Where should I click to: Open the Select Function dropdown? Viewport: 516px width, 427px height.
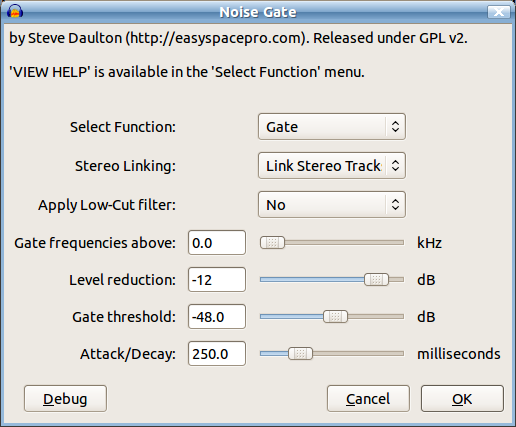(x=332, y=127)
